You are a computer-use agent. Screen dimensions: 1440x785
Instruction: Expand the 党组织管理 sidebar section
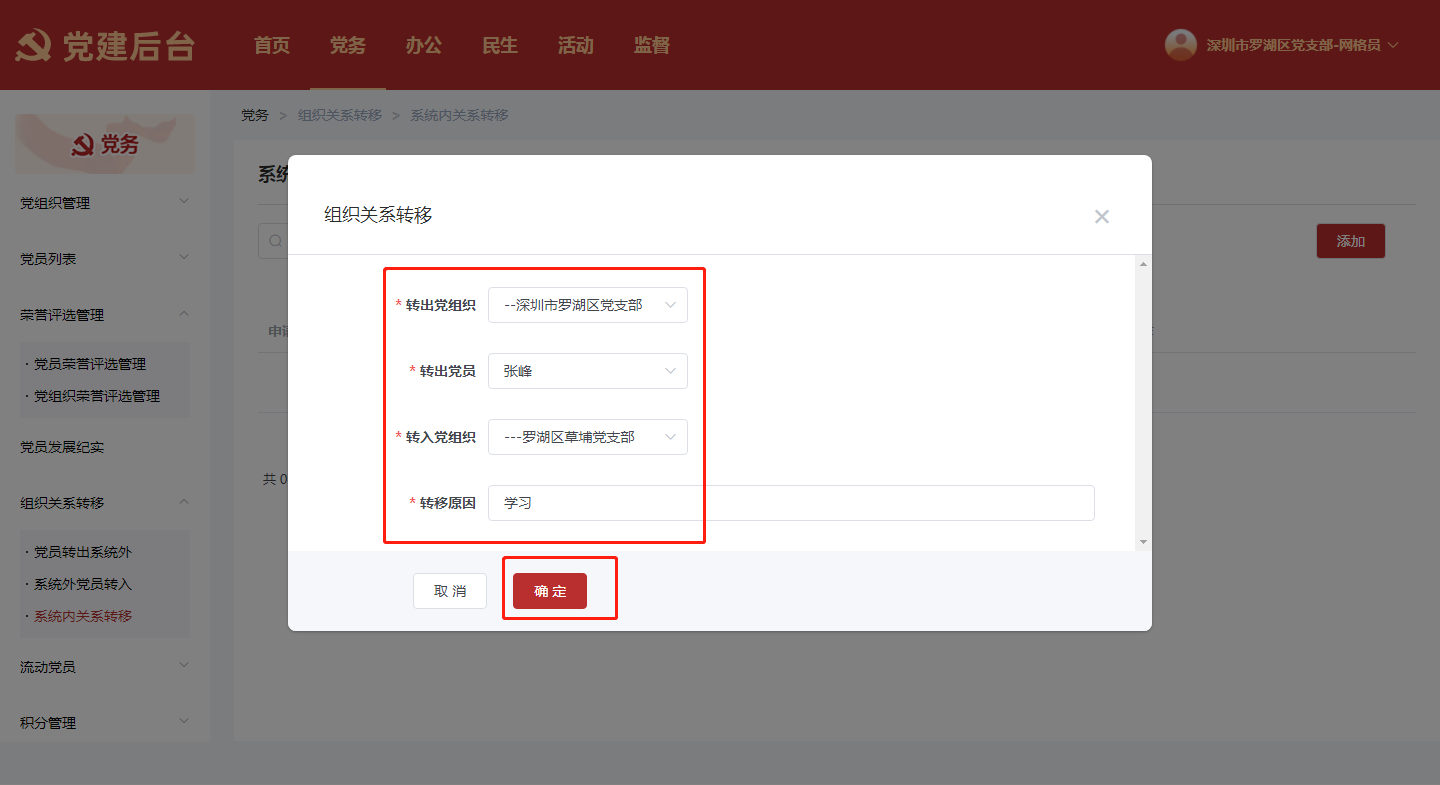coord(104,203)
